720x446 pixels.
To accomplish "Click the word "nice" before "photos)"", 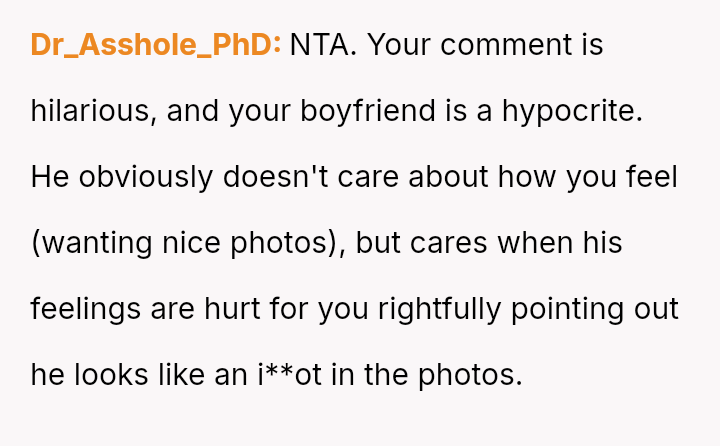I will [195, 243].
